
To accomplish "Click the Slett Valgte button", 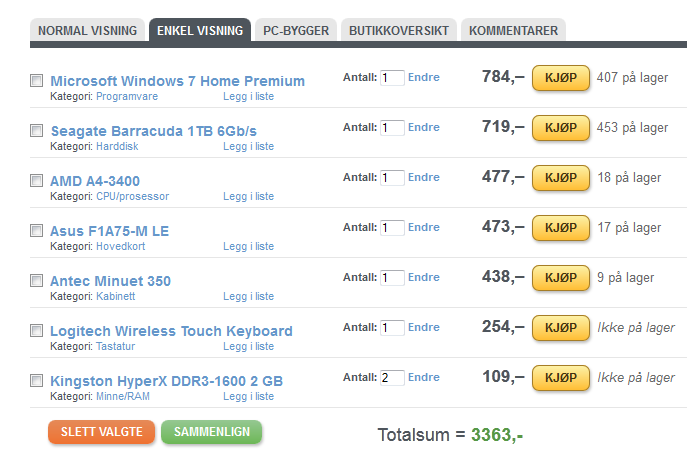I will pos(102,432).
